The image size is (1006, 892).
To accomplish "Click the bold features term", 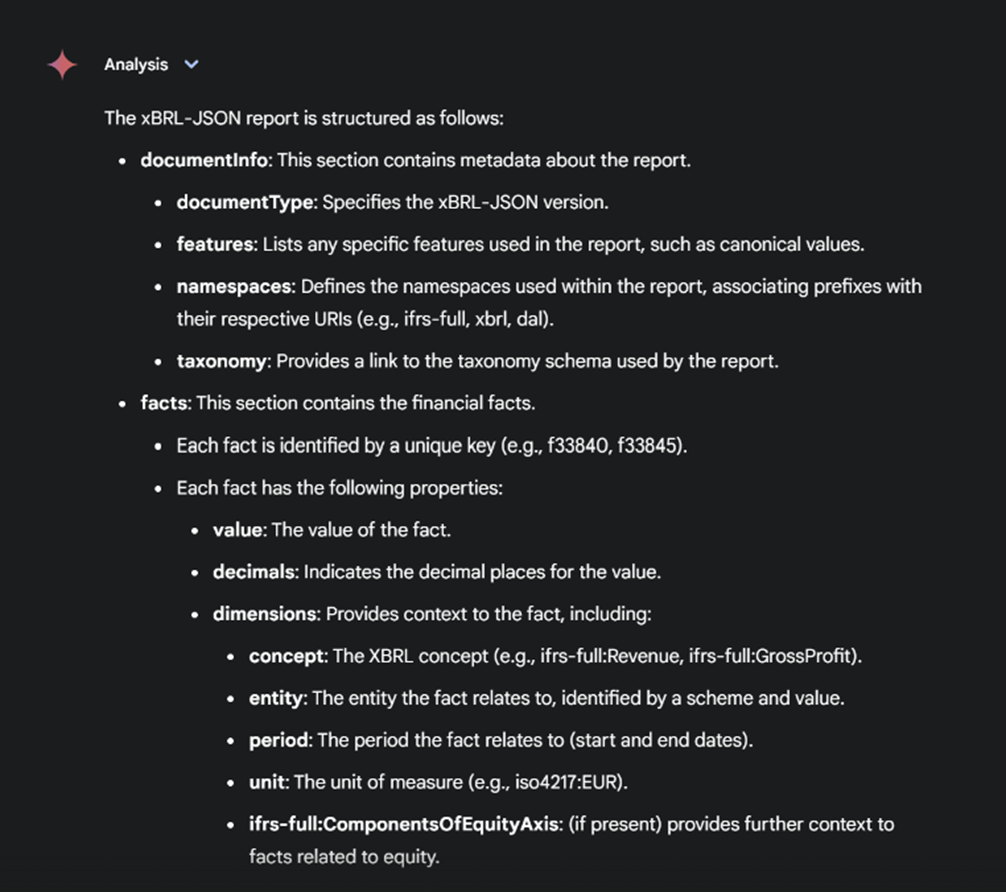I will coord(212,244).
